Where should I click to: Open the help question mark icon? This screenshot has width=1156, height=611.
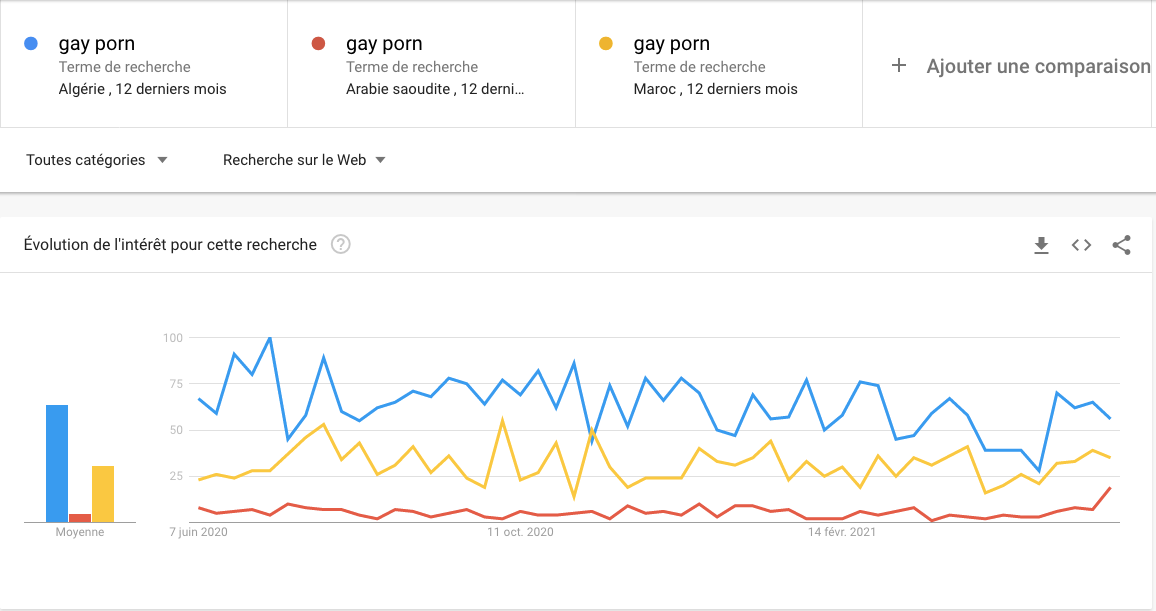tap(341, 245)
